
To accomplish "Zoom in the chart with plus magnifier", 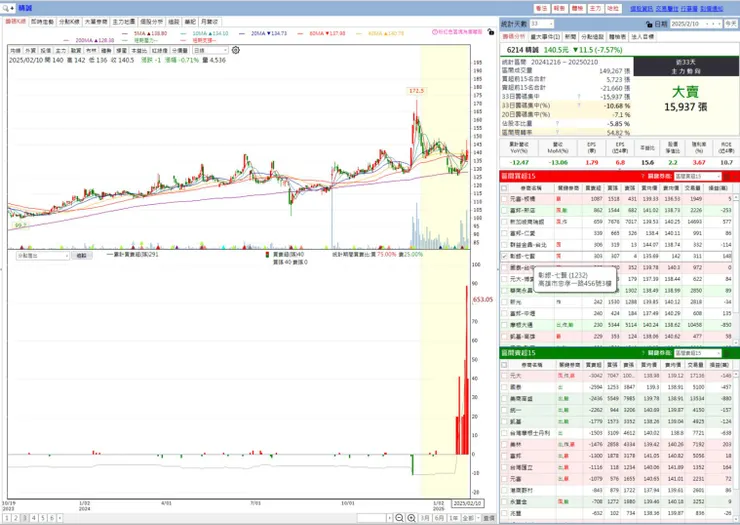I will [x=412, y=518].
